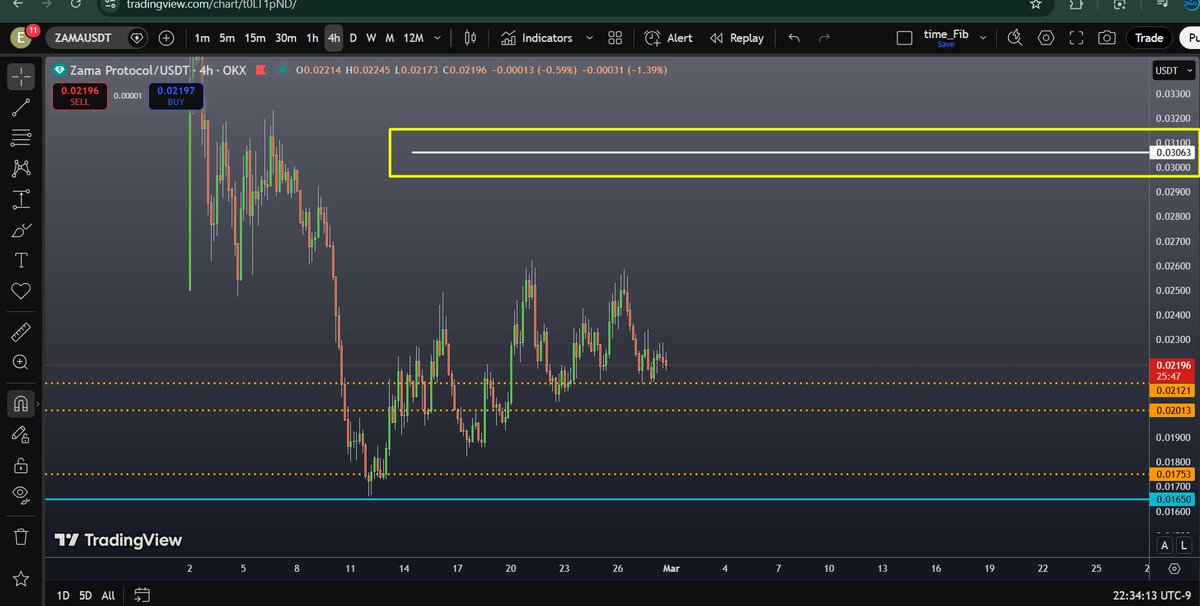Select the crosshair cursor tool
Image resolution: width=1200 pixels, height=606 pixels.
coord(20,76)
